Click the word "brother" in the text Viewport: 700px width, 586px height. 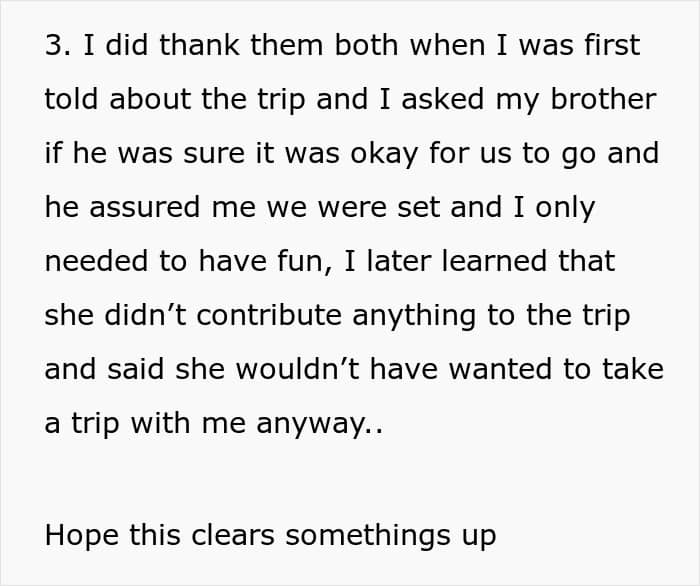click(603, 99)
